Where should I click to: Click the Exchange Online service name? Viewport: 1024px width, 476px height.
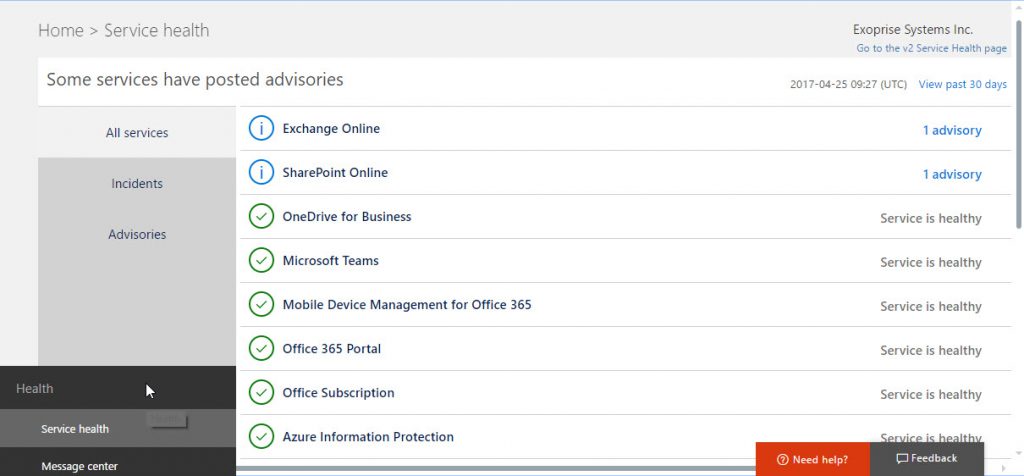pos(331,129)
